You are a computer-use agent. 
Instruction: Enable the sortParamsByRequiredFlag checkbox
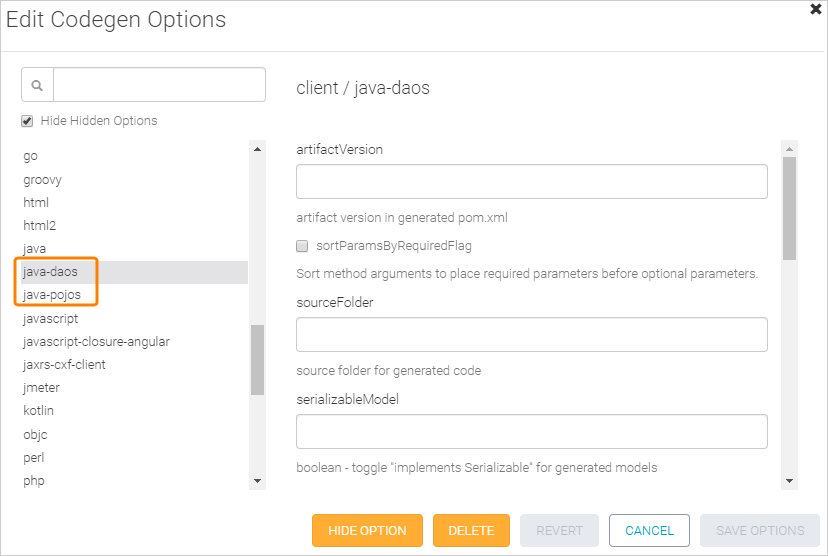pos(302,246)
